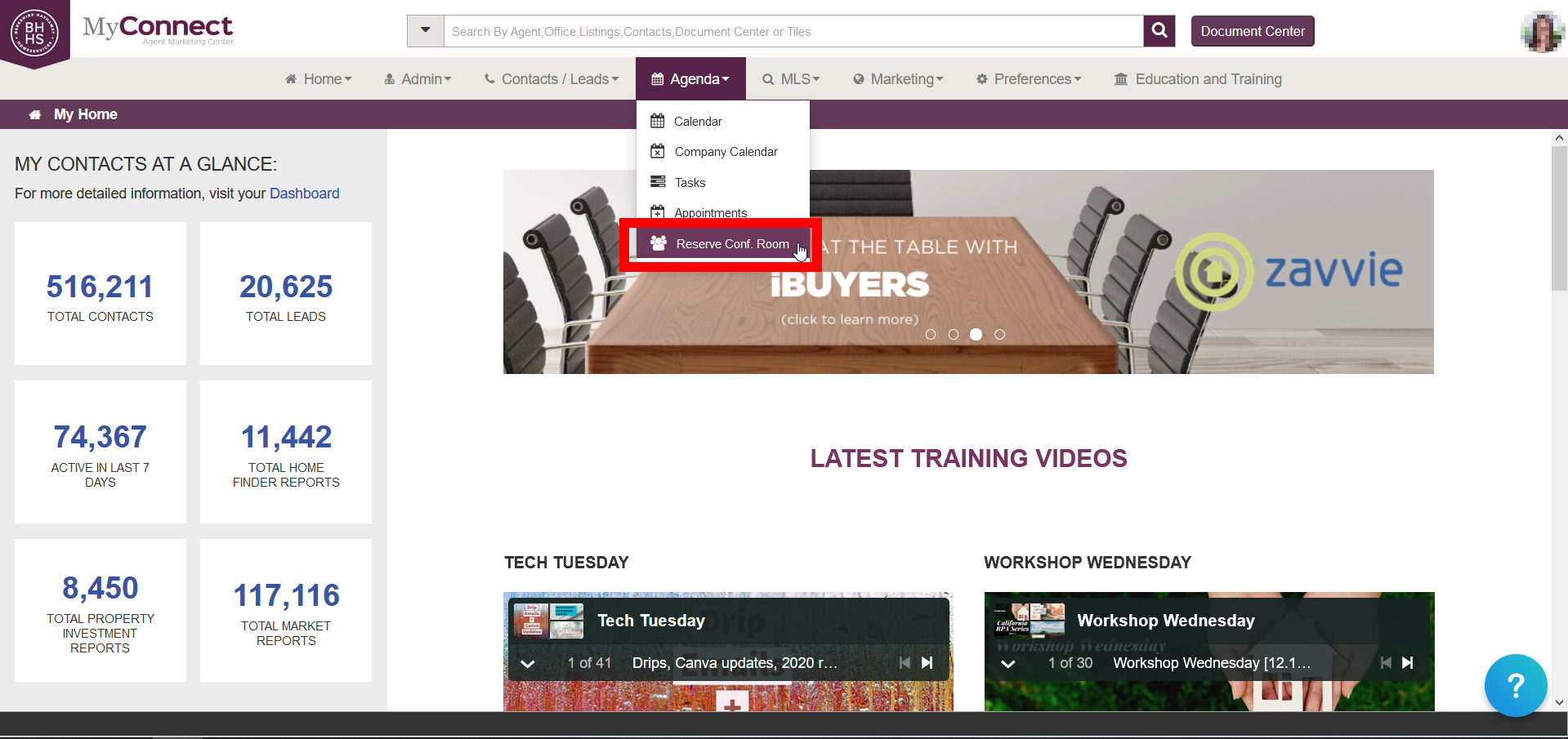Open the user profile avatar

click(1542, 32)
